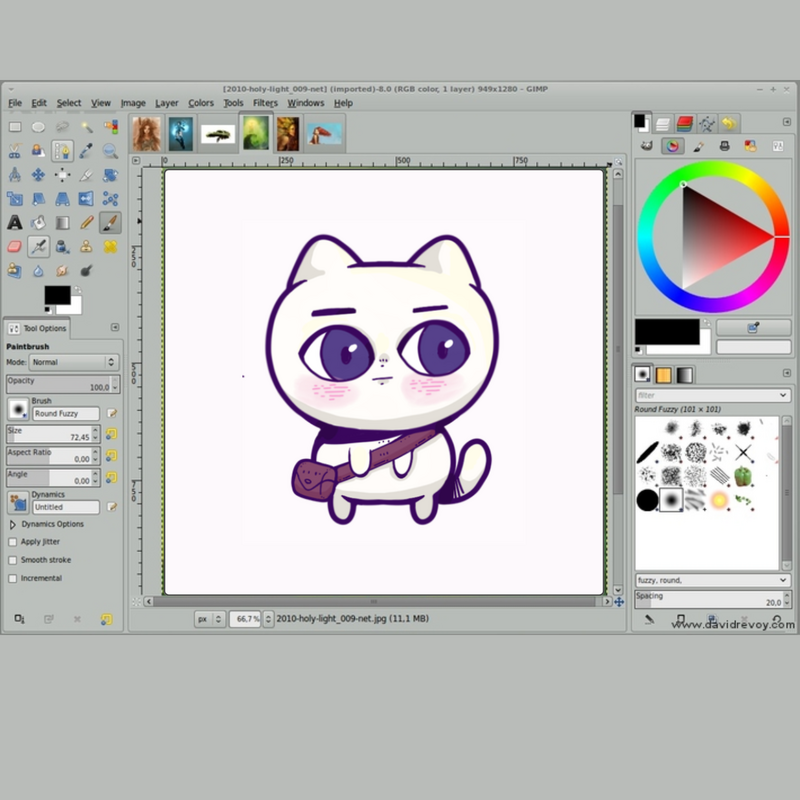Viewport: 800px width, 800px height.
Task: Select the Fuzzy Select magic wand tool
Action: (87, 127)
